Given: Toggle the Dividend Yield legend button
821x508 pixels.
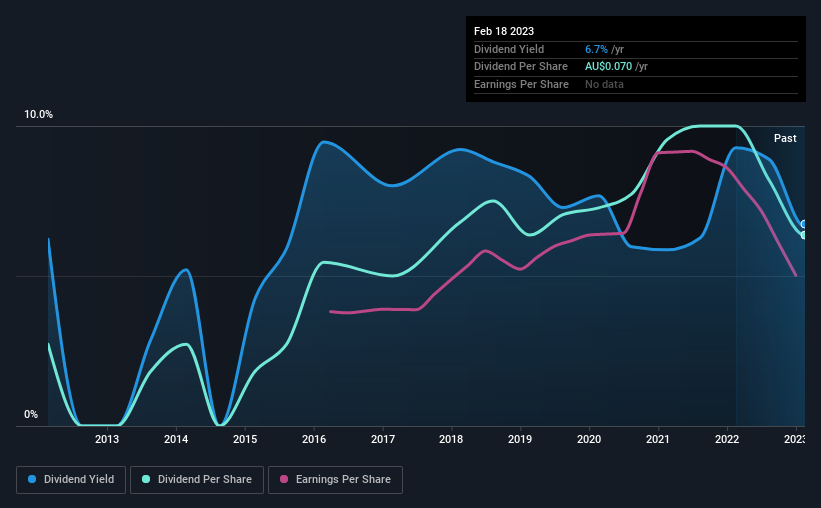Looking at the screenshot, I should click(71, 479).
